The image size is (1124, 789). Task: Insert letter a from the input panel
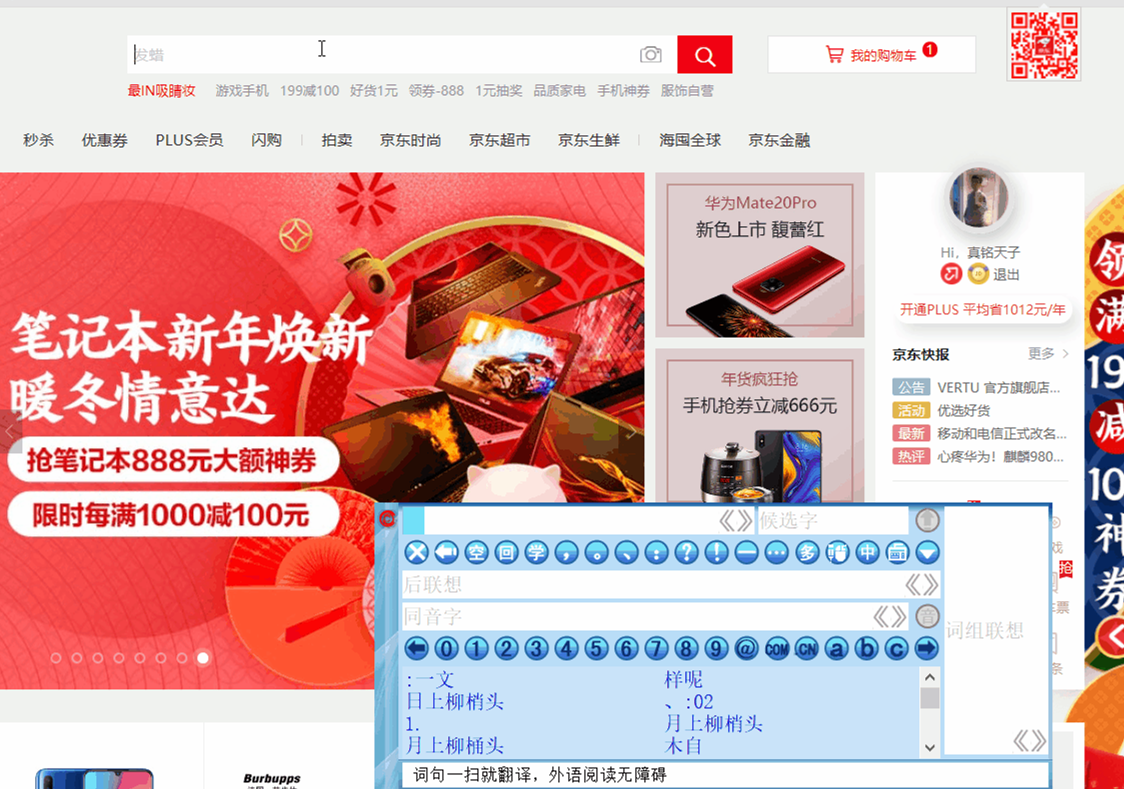click(837, 649)
